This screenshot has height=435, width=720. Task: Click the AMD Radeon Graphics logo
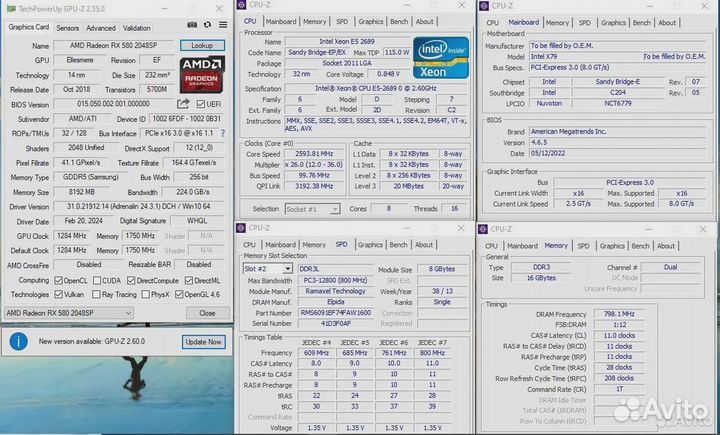coord(203,74)
